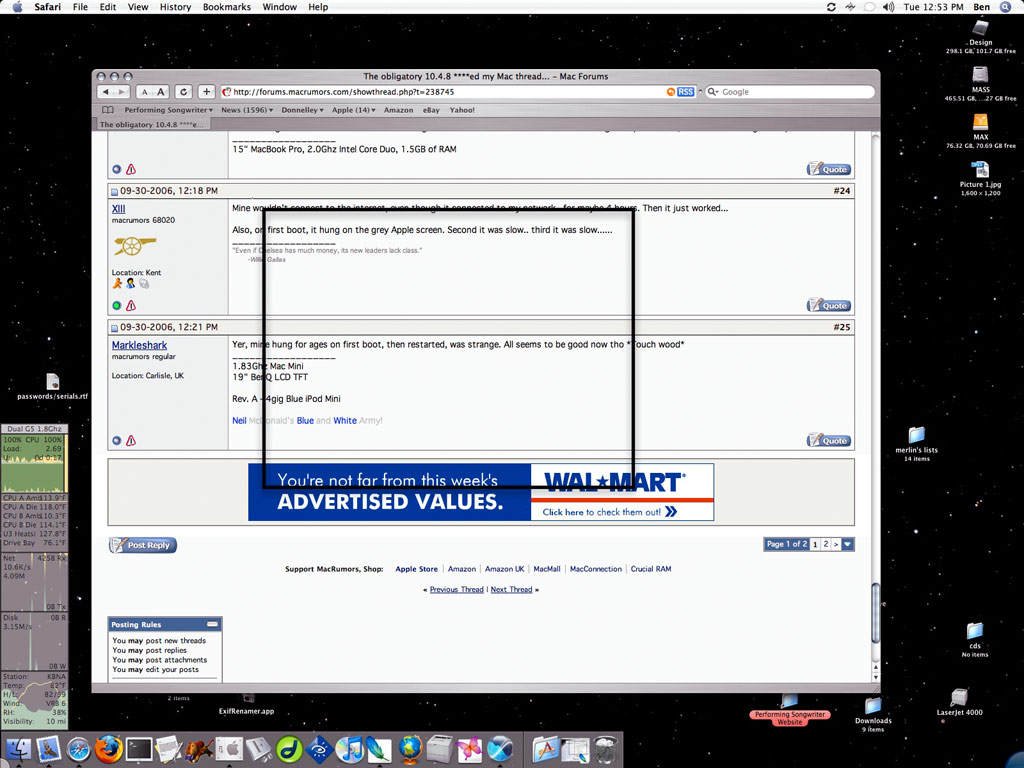Go forward with Safari's forward arrow
The width and height of the screenshot is (1024, 768).
point(121,92)
